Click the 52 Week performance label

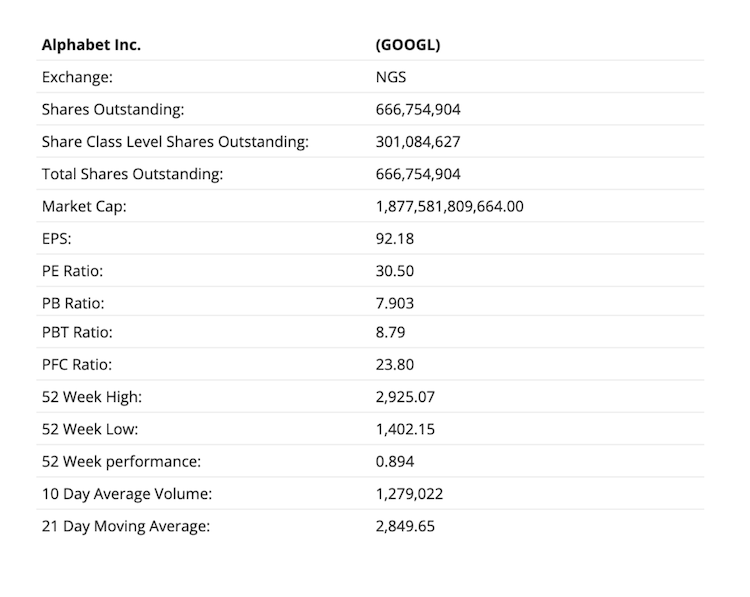121,461
